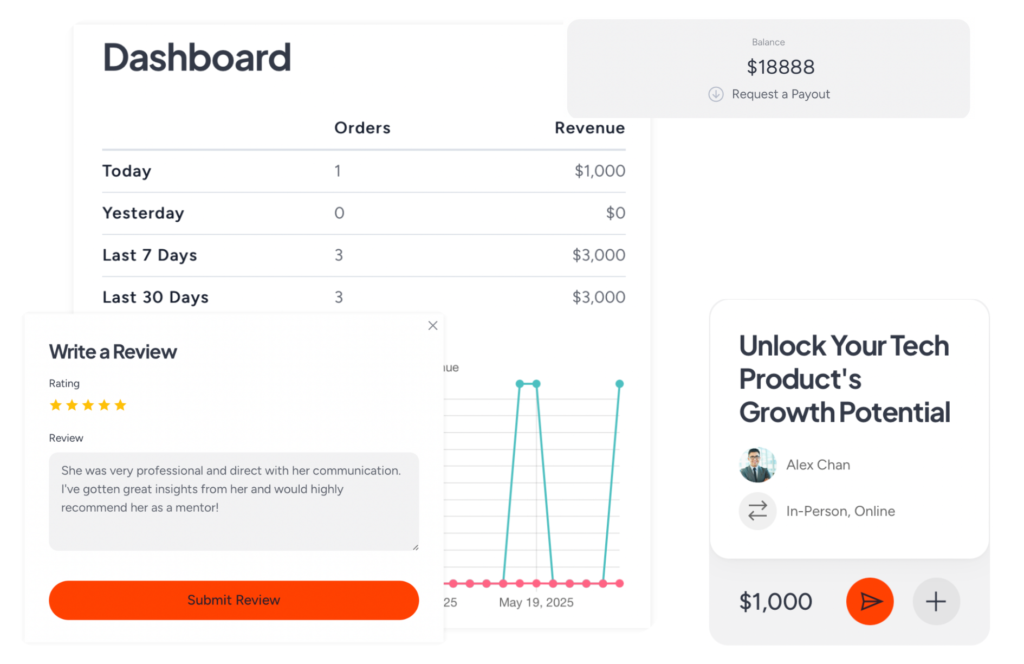
Task: Click the review textarea's resize handle
Action: pos(414,546)
